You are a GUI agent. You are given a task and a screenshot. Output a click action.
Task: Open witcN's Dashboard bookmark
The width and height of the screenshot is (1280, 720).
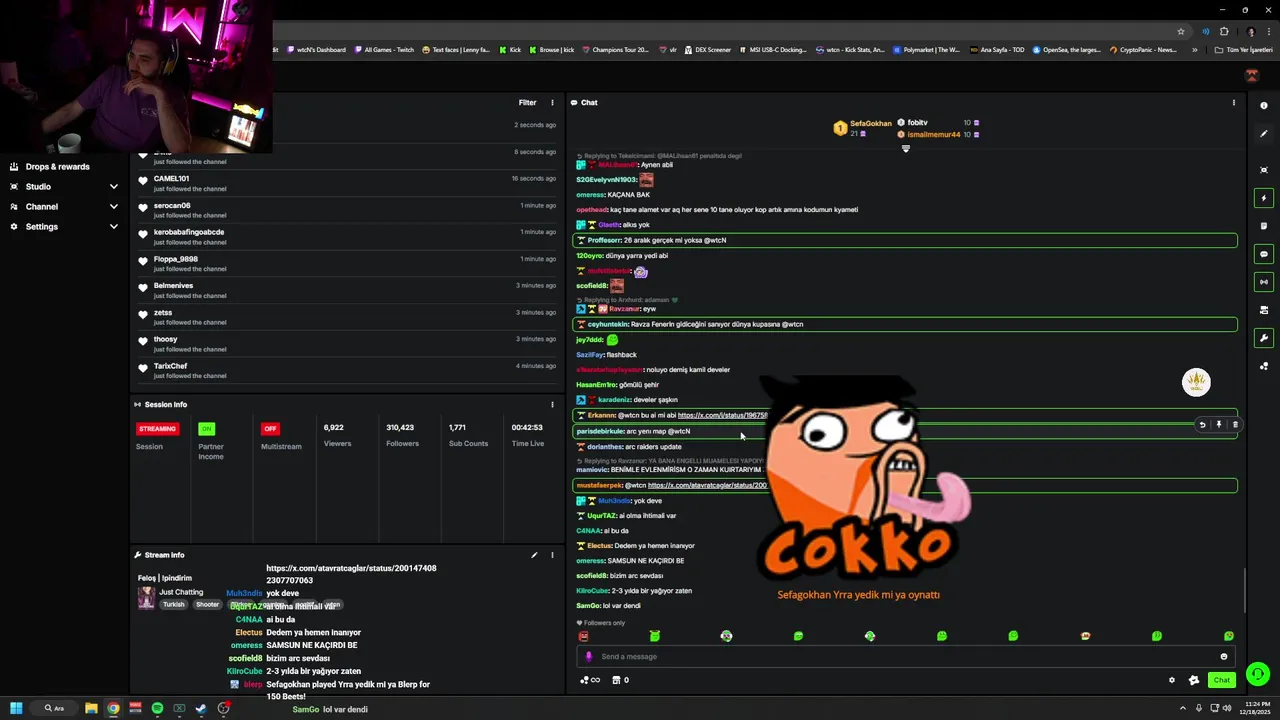[316, 49]
